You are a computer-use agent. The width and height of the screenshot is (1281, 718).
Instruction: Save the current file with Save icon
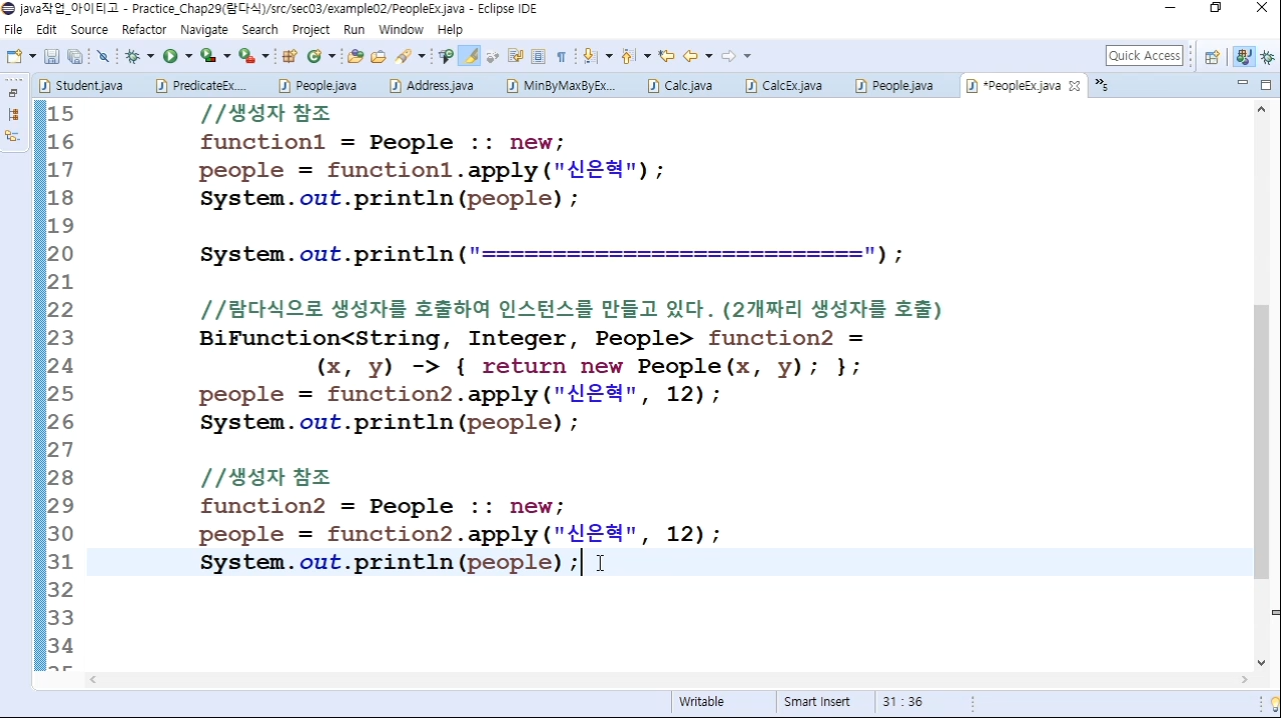[52, 56]
